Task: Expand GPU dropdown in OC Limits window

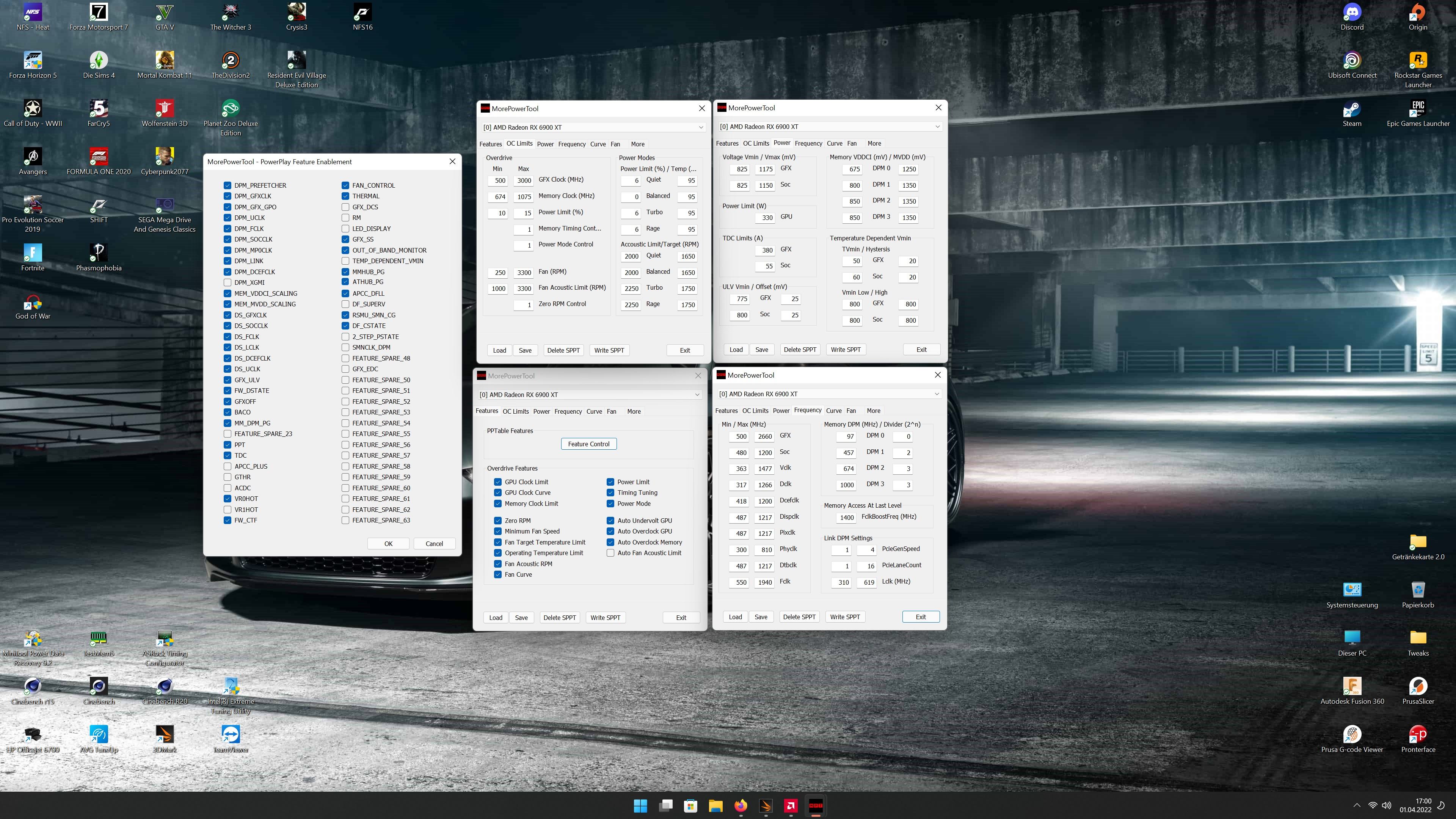Action: pos(701,127)
